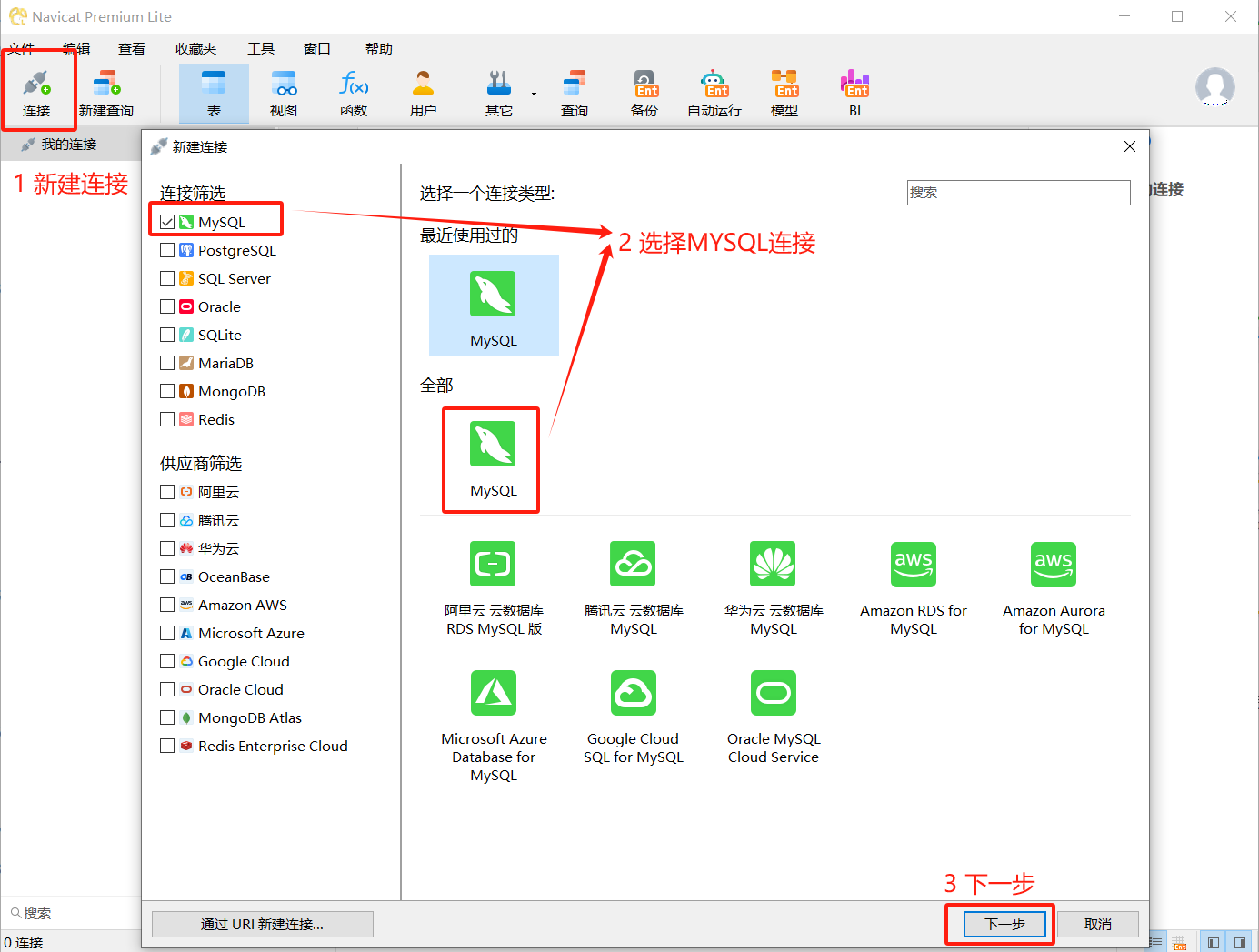Check Redis Enterprise Cloud vendor filter
Screen dimensions: 1259x952
(167, 746)
